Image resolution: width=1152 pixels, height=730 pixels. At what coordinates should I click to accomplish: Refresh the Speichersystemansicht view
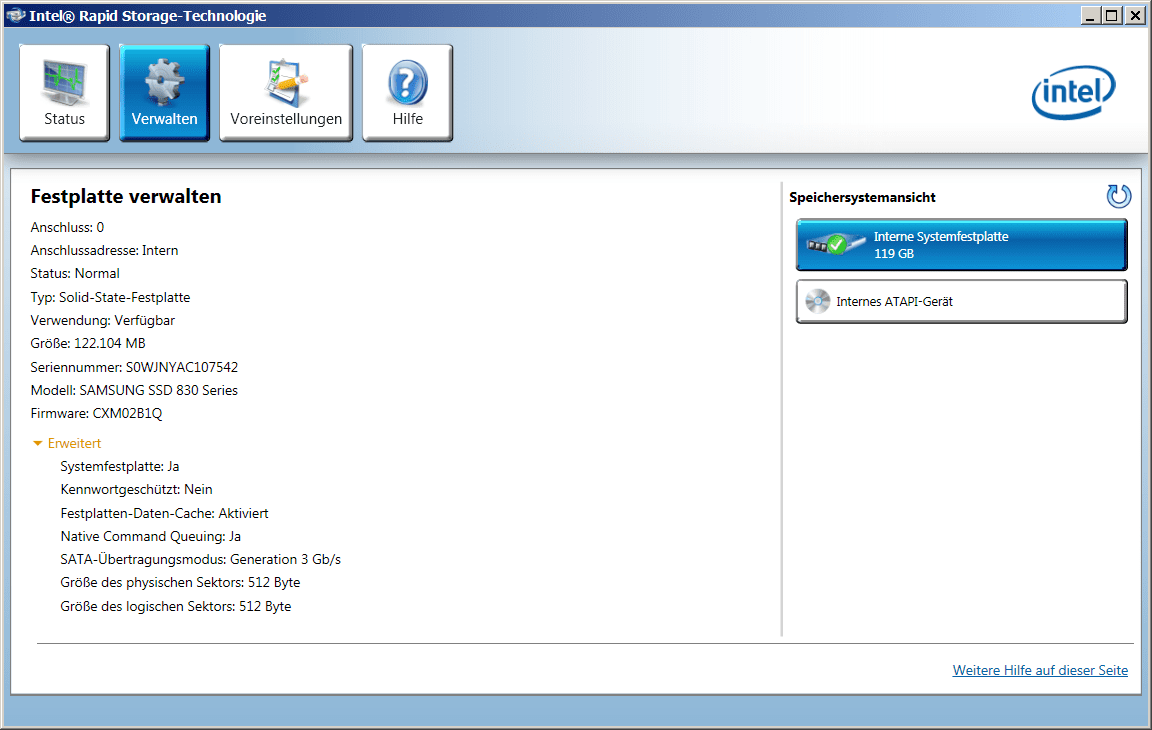tap(1118, 196)
